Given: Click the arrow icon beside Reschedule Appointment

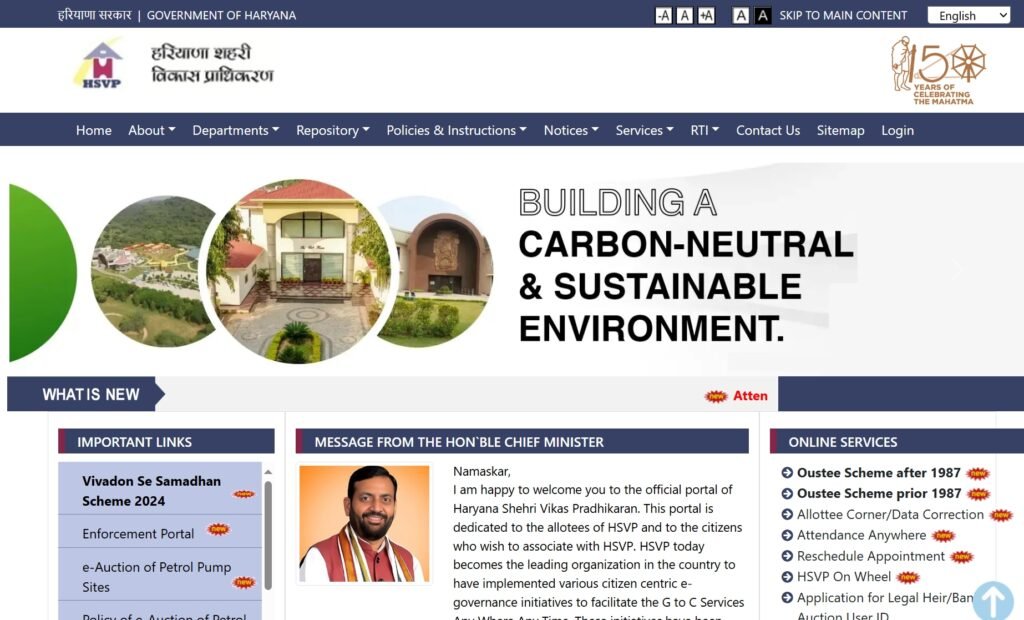Looking at the screenshot, I should pyautogui.click(x=787, y=557).
